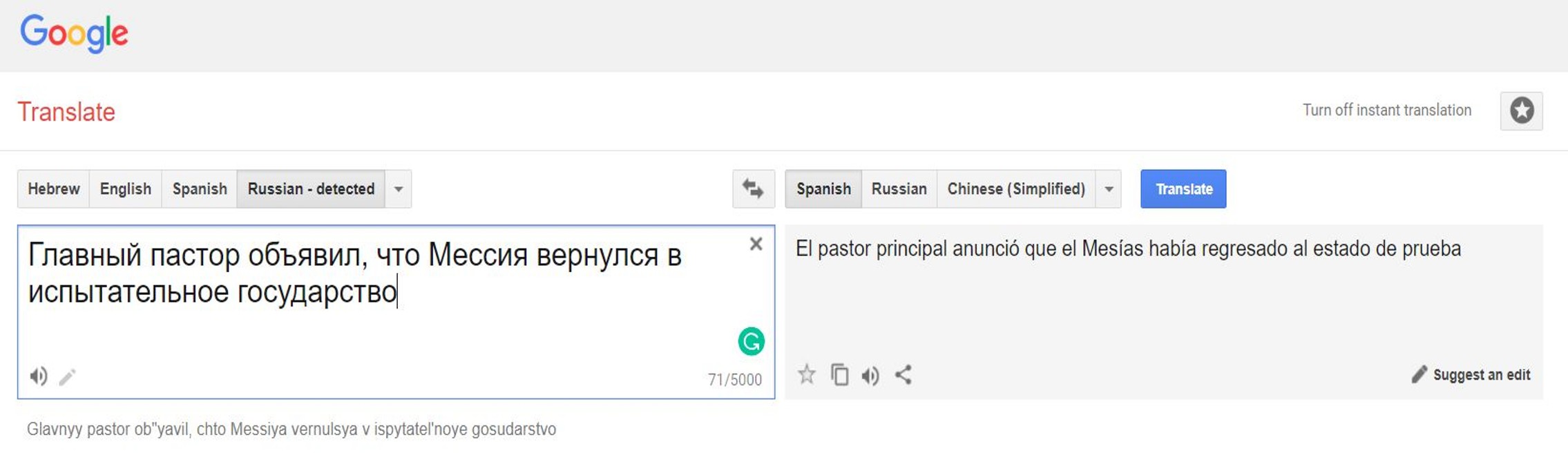The height and width of the screenshot is (462, 1568).
Task: Choose Chinese (Simplified) as target language
Action: 1015,189
